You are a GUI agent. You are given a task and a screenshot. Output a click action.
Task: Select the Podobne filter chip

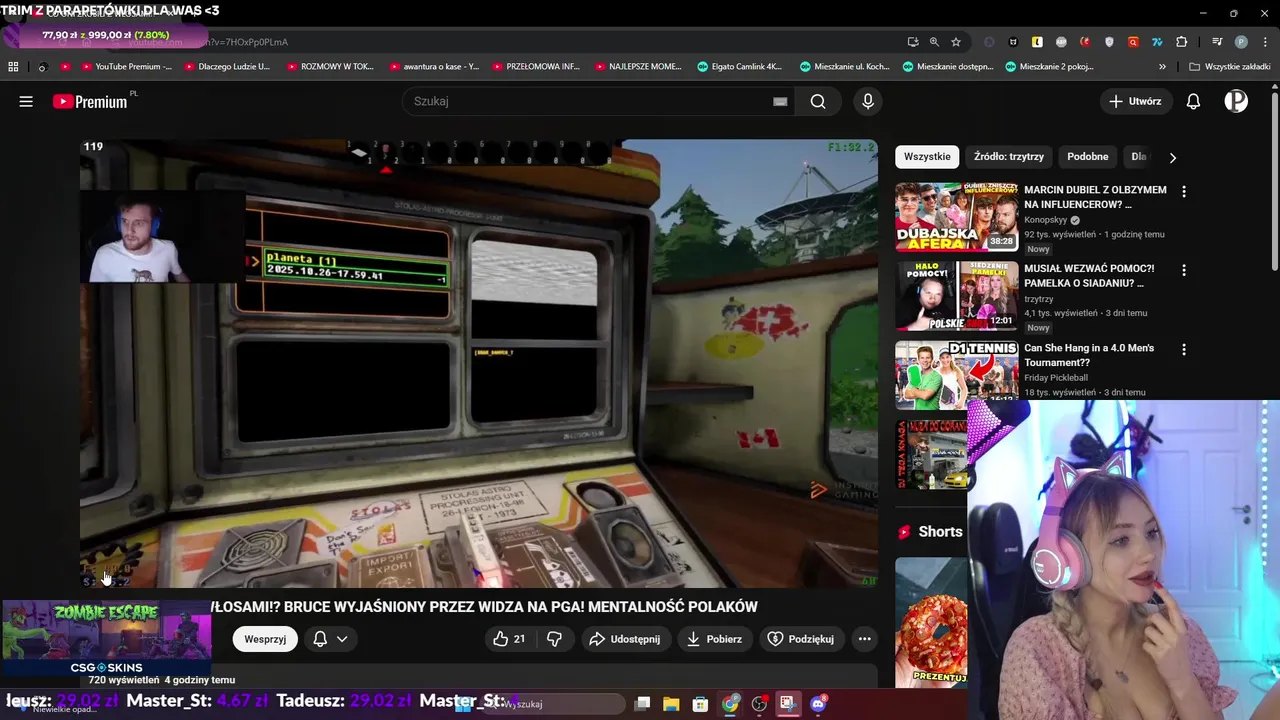[1088, 157]
